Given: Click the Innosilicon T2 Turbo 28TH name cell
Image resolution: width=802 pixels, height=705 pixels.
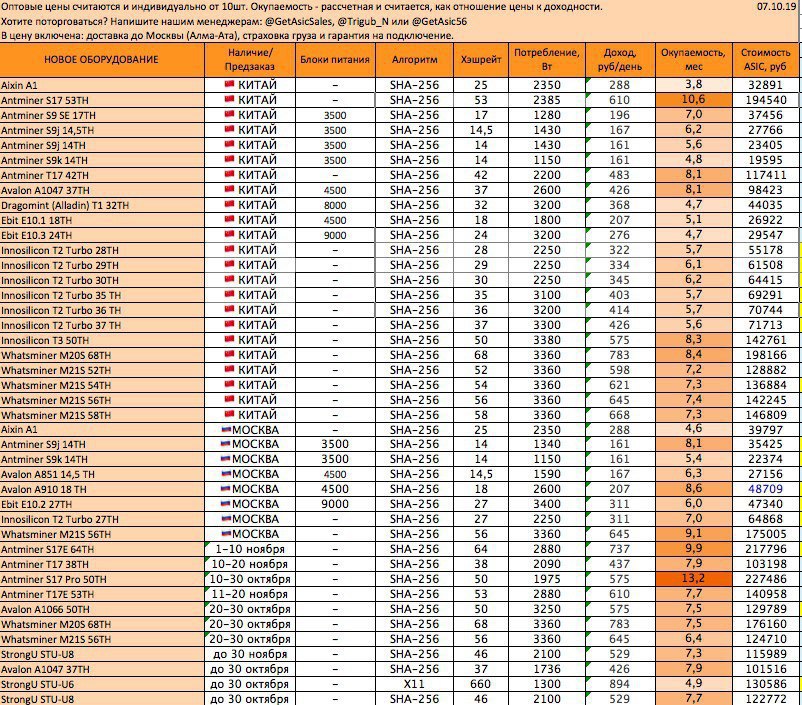Looking at the screenshot, I should pos(102,250).
